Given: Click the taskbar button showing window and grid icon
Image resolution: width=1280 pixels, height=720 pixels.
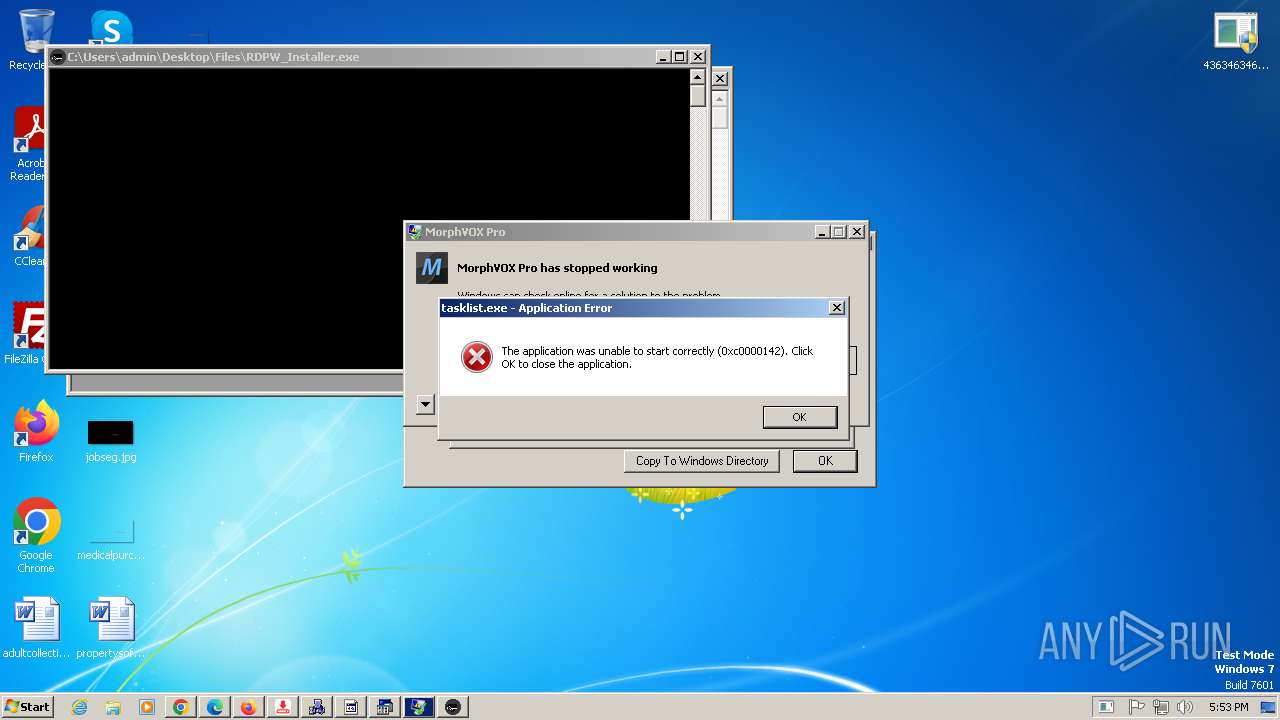Looking at the screenshot, I should (385, 707).
